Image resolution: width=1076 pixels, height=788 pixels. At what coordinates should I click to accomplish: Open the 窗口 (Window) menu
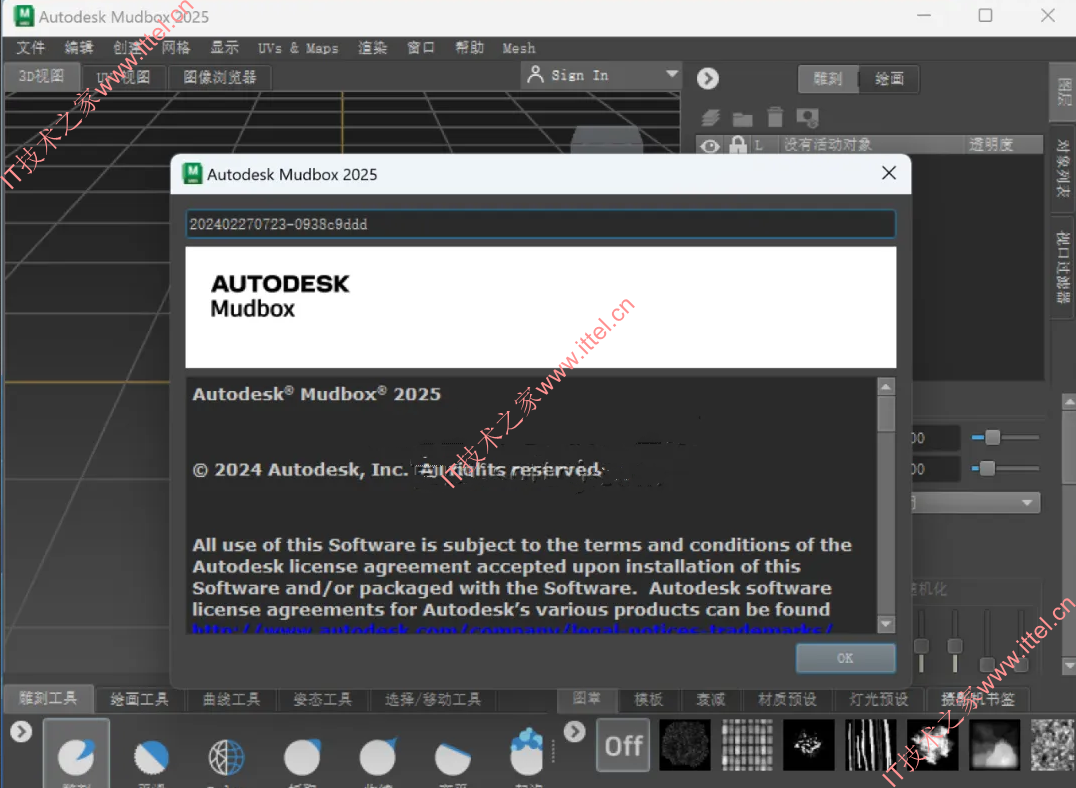click(x=421, y=47)
